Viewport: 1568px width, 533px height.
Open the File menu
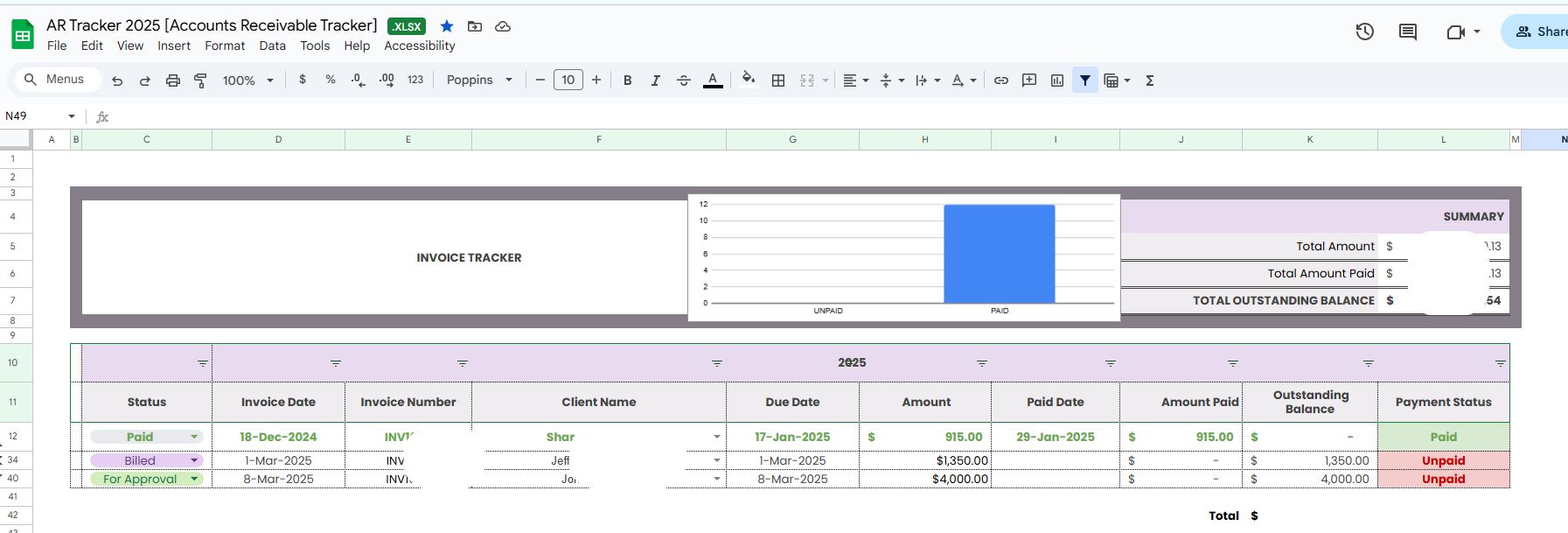point(57,46)
